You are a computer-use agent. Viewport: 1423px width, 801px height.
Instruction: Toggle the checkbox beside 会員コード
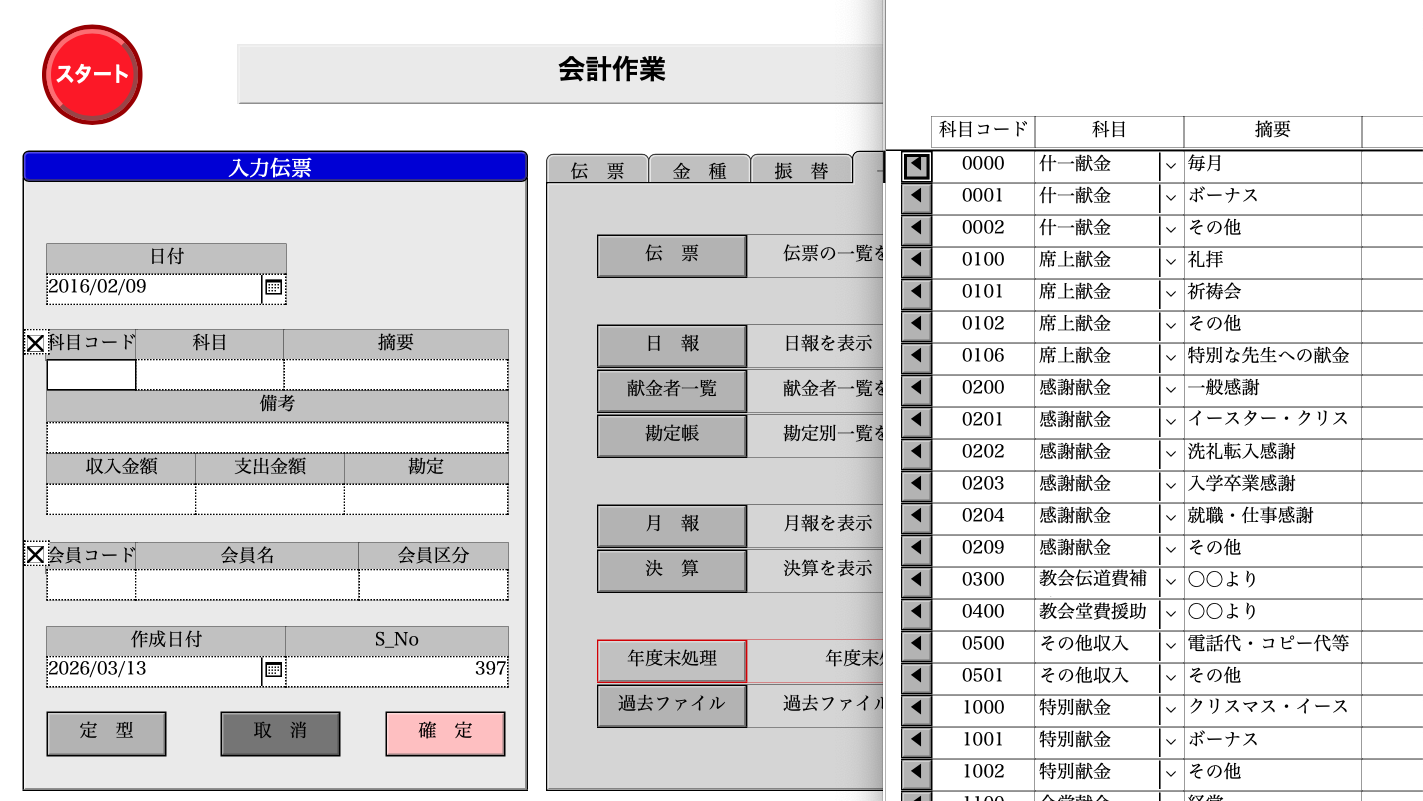[x=35, y=554]
